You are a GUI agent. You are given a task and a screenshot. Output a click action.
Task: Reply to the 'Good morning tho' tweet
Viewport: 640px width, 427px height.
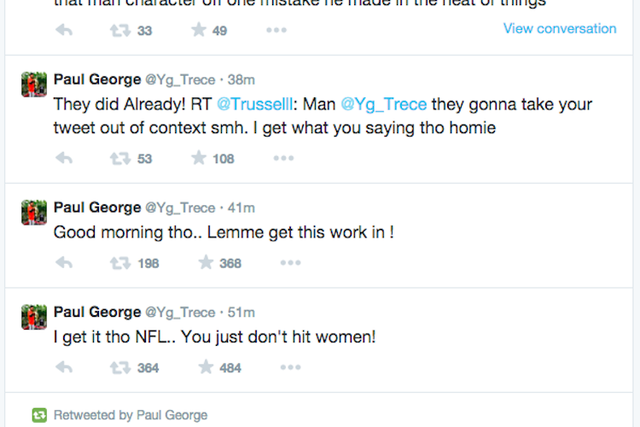coord(64,262)
